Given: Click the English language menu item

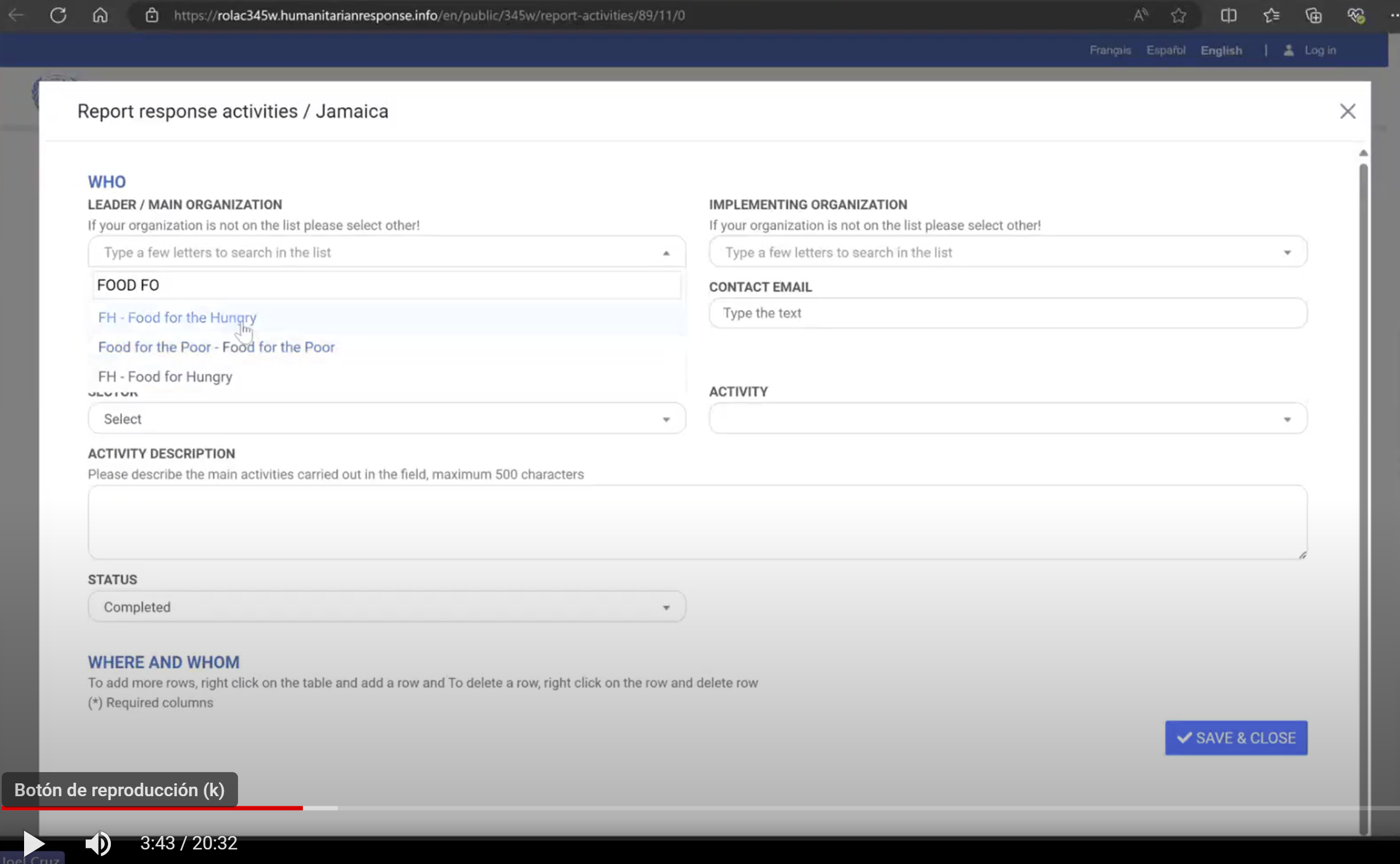Looking at the screenshot, I should 1221,49.
